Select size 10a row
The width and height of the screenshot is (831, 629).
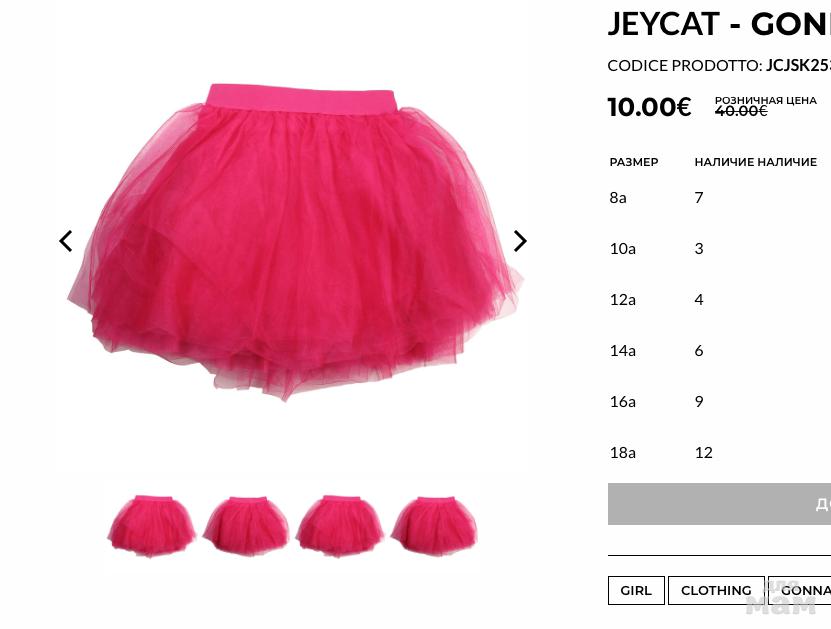(720, 249)
